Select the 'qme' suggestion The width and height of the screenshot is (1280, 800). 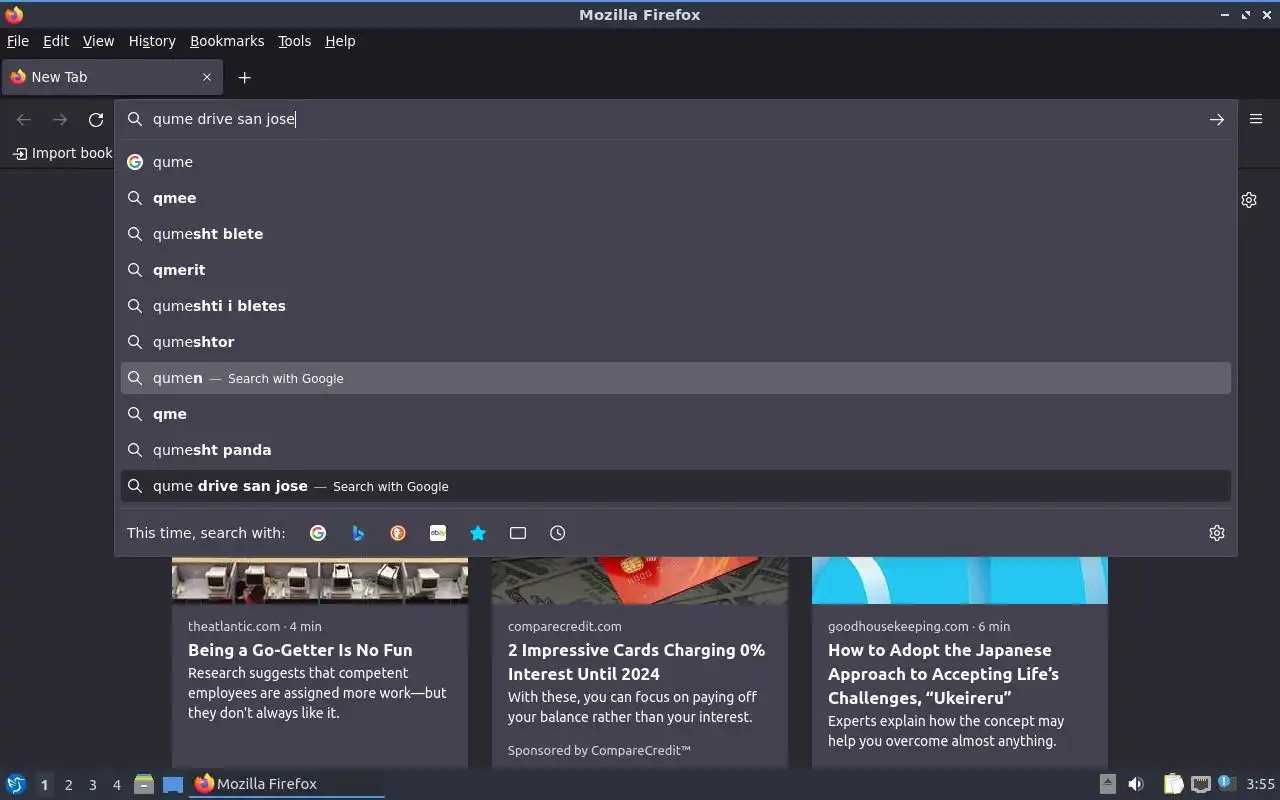coord(675,414)
